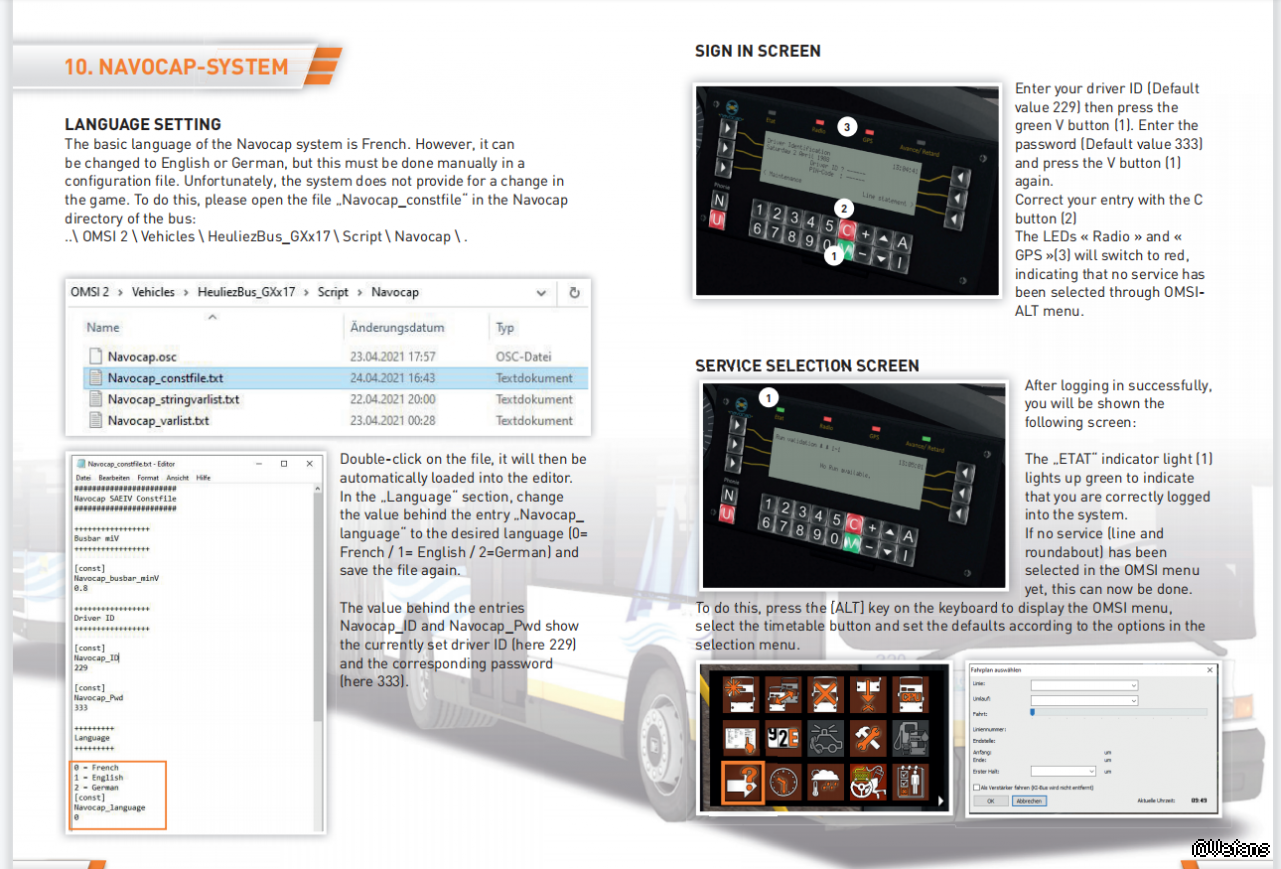Click the Vehicles folder in the breadcrumb path
Viewport: 1281px width, 869px height.
pos(153,292)
